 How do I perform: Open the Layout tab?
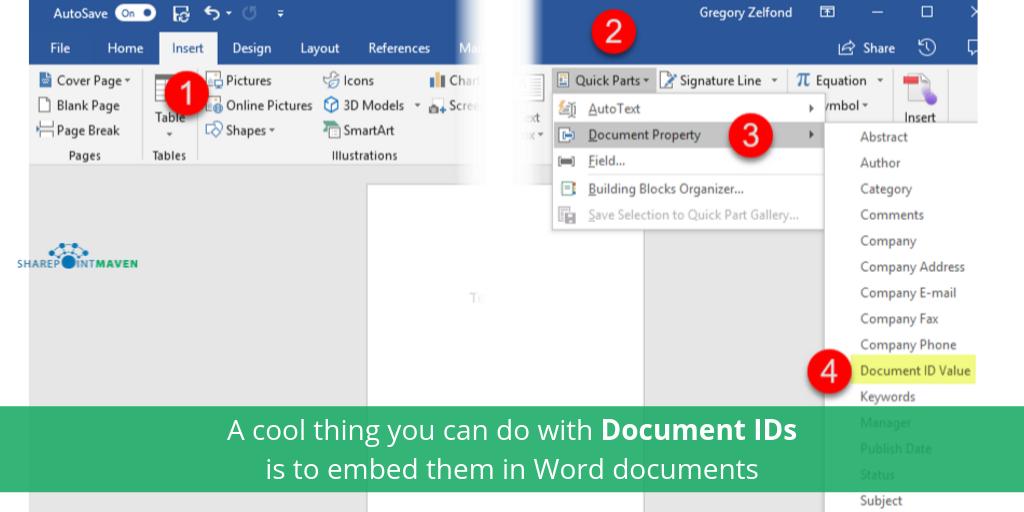(319, 48)
